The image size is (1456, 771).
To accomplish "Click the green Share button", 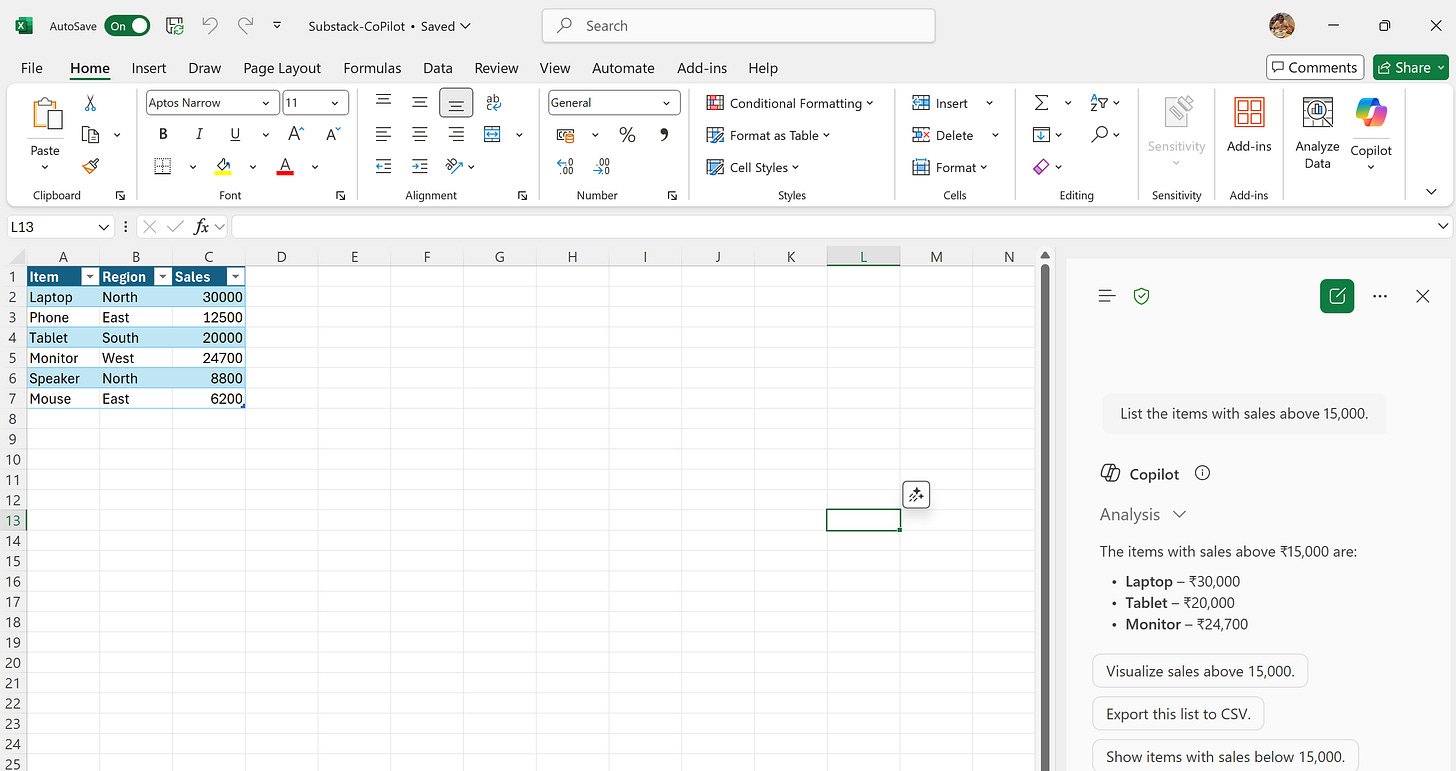I will click(x=1410, y=67).
